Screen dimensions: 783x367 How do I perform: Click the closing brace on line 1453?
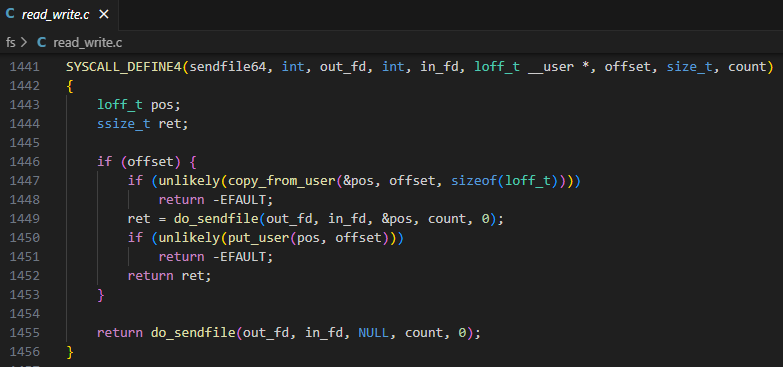pyautogui.click(x=101, y=295)
